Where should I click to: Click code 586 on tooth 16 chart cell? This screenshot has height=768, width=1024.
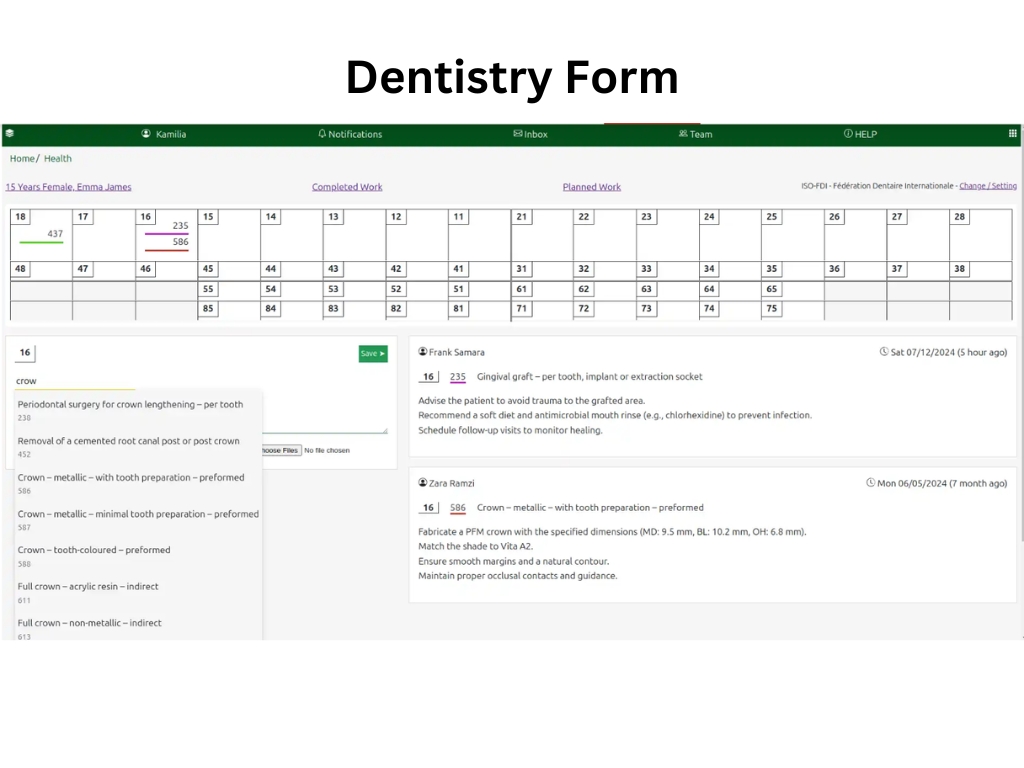180,242
